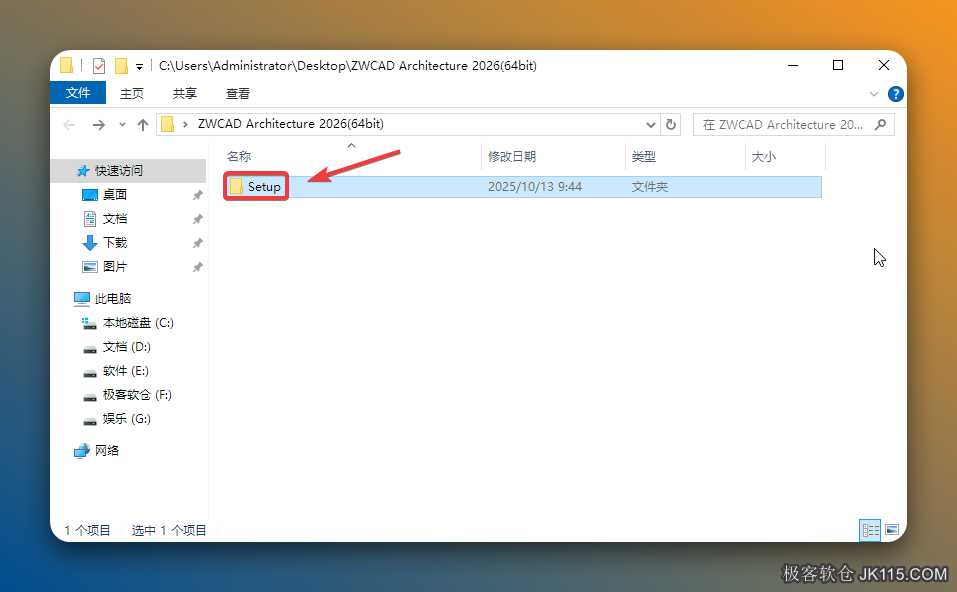
Task: Open the 极客软仓 (F:) drive
Action: 137,395
